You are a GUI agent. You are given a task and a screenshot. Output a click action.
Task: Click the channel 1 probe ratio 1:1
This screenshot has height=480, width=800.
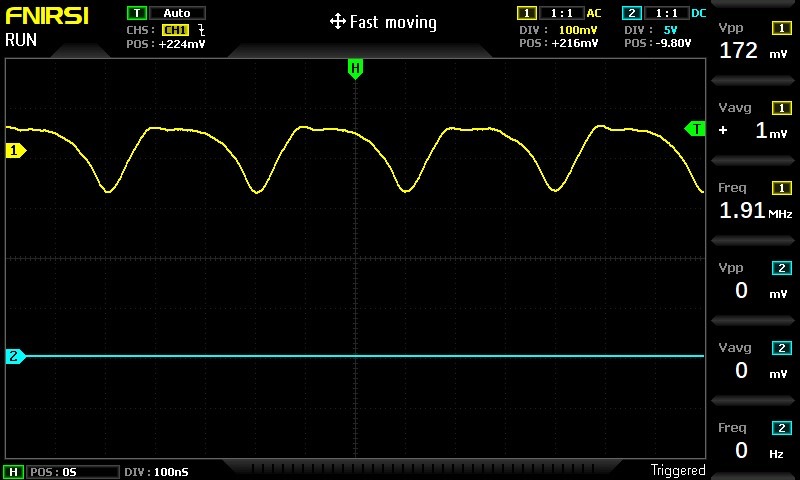[x=561, y=13]
